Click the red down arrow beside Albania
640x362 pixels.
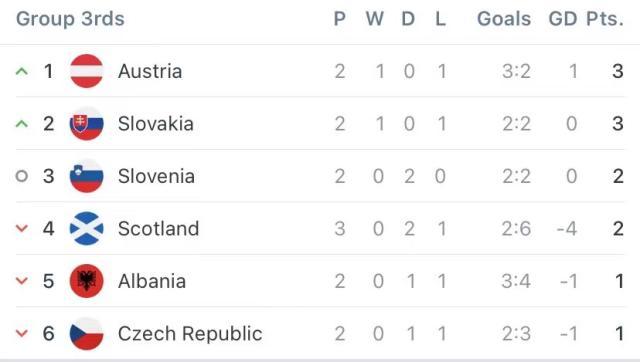click(x=22, y=281)
